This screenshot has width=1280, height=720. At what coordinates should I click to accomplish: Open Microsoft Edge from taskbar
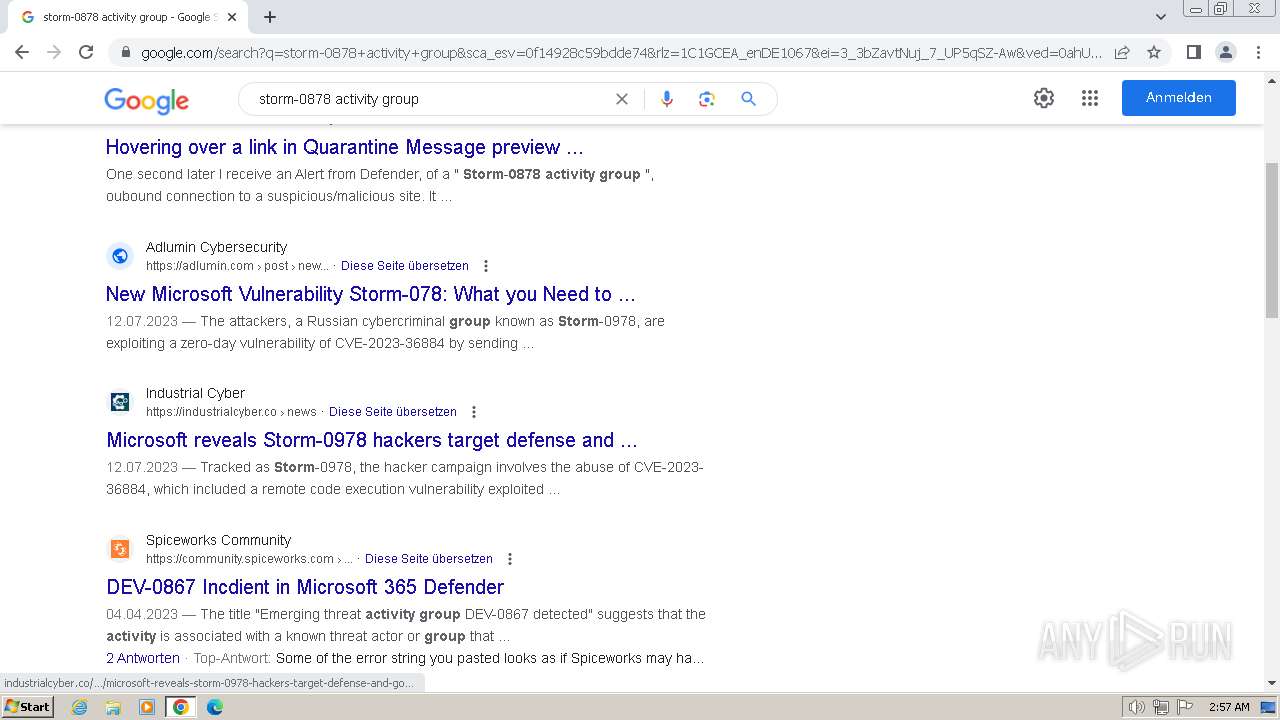point(214,707)
